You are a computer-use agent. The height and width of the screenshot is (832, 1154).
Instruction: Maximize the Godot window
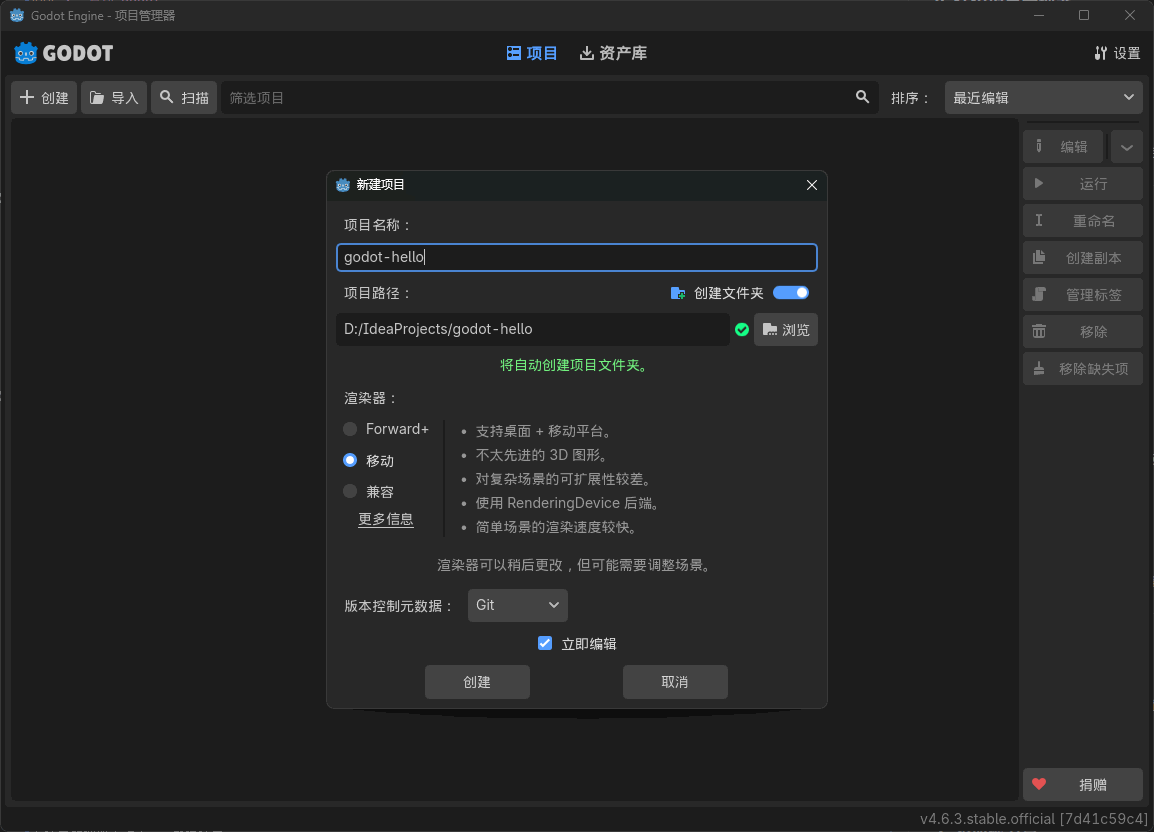(1083, 15)
